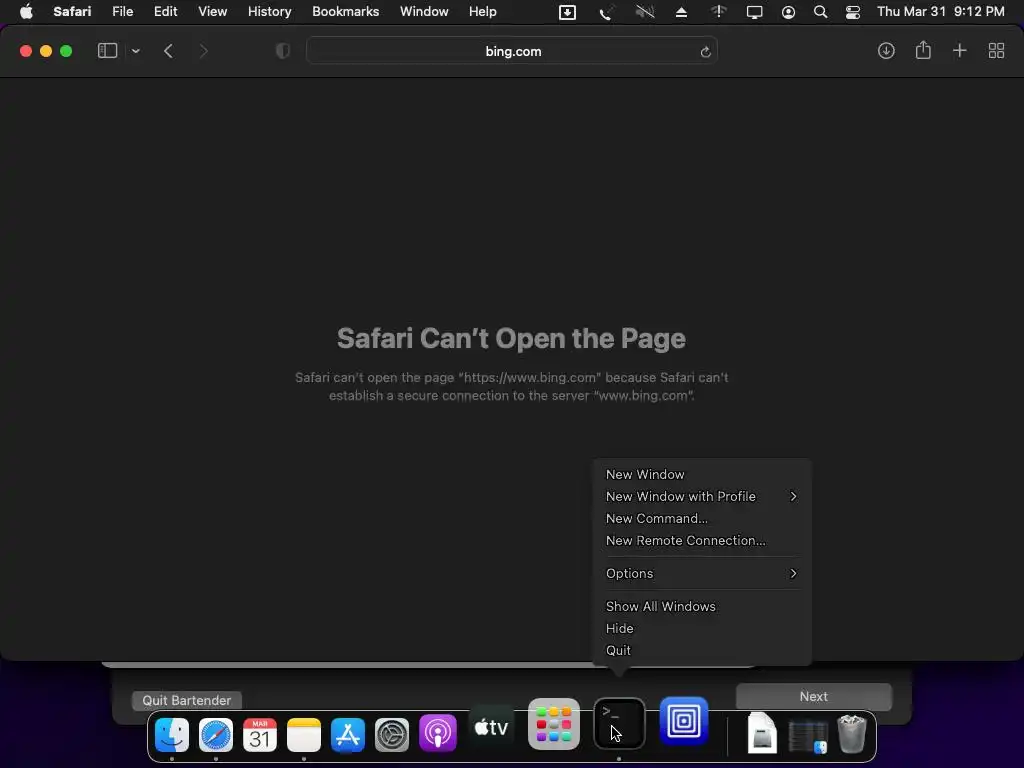Click the eject menu bar icon
This screenshot has height=768, width=1024.
pyautogui.click(x=681, y=12)
